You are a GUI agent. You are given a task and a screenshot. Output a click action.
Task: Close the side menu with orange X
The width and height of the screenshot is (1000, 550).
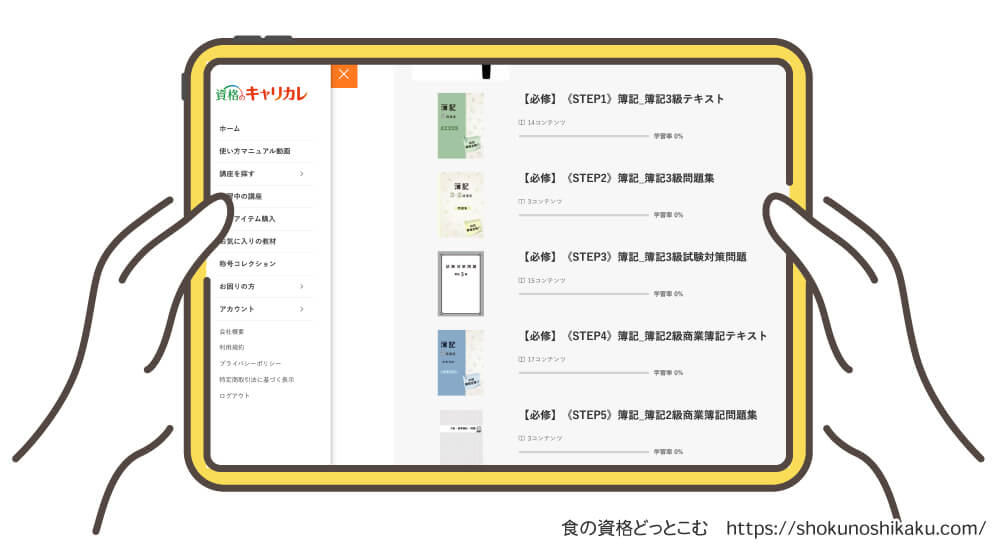(343, 75)
